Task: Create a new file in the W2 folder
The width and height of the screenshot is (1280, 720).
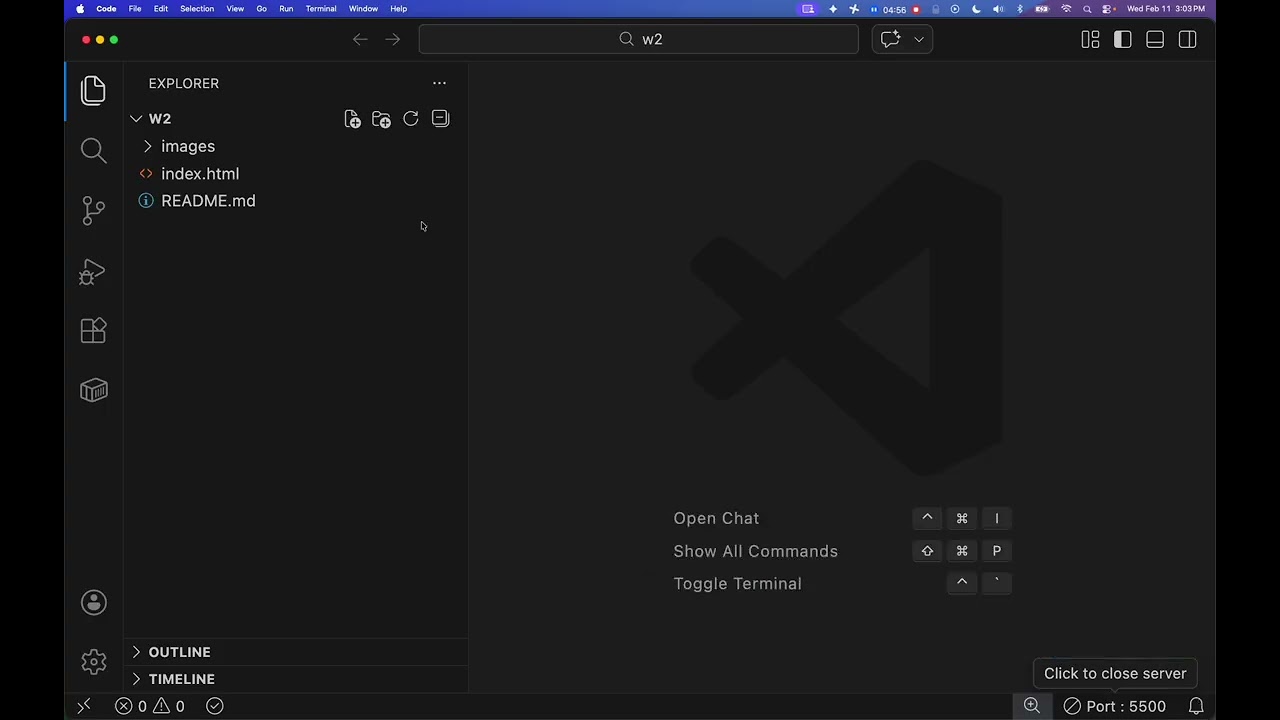Action: coord(352,119)
